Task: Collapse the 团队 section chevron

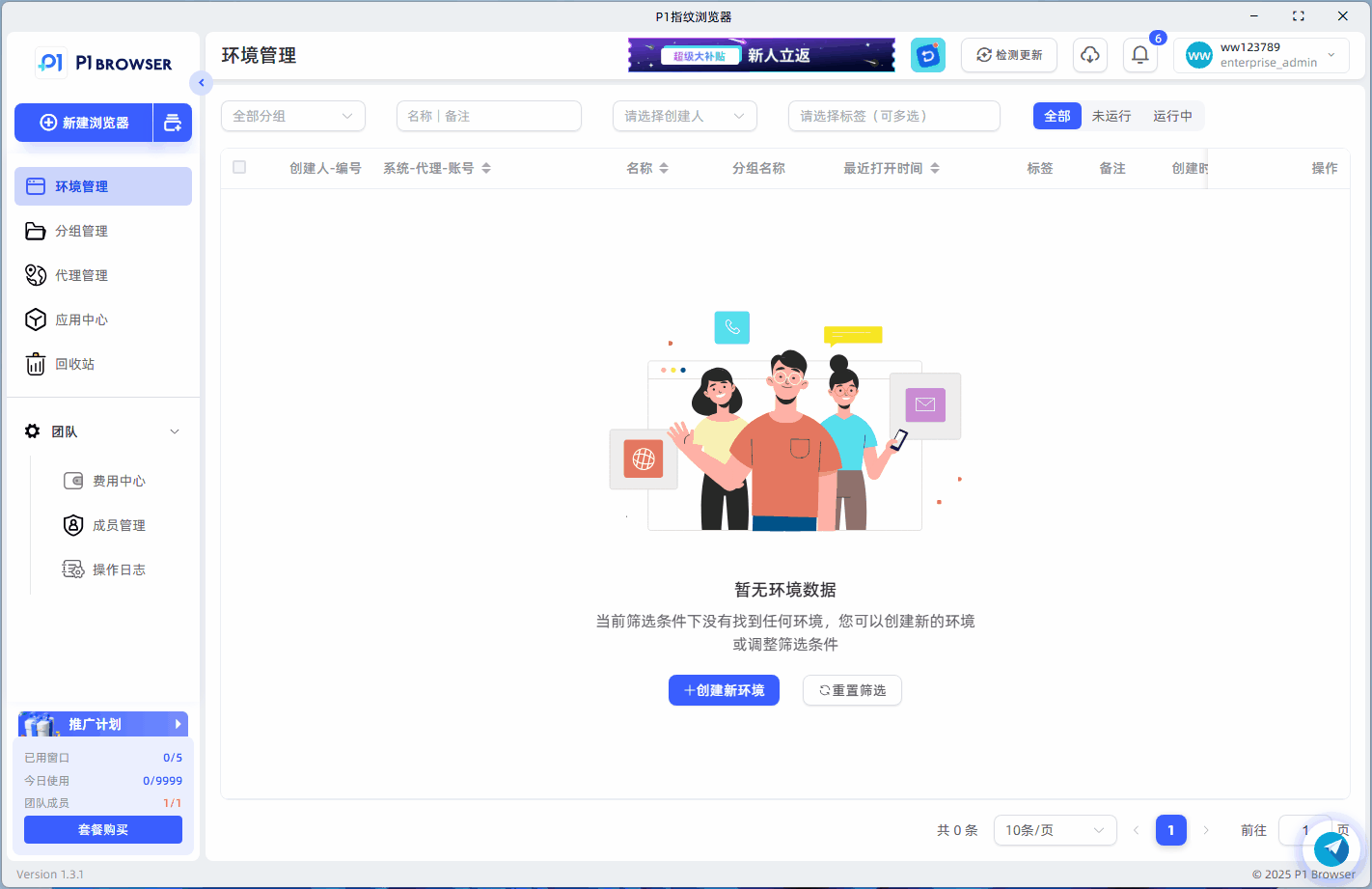Action: click(x=174, y=431)
